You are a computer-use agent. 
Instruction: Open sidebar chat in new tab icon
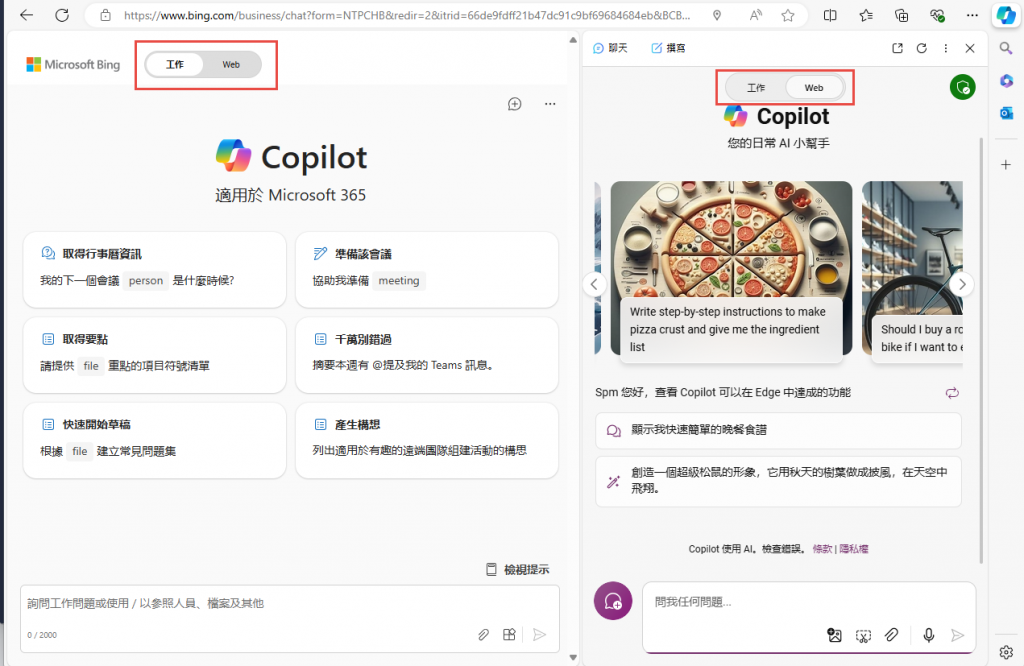click(x=897, y=48)
